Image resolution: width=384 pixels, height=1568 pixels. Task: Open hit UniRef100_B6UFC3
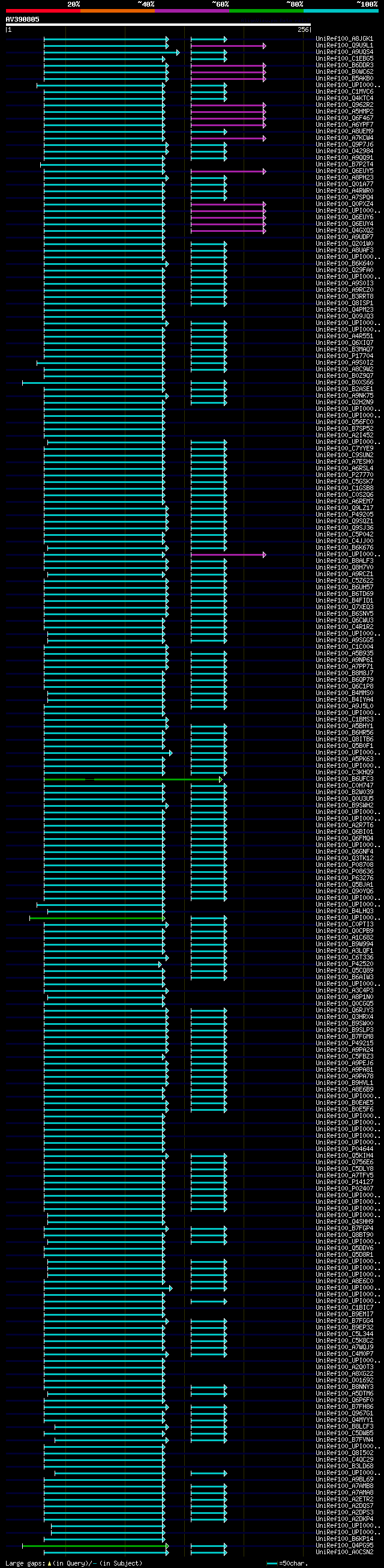coord(344,779)
